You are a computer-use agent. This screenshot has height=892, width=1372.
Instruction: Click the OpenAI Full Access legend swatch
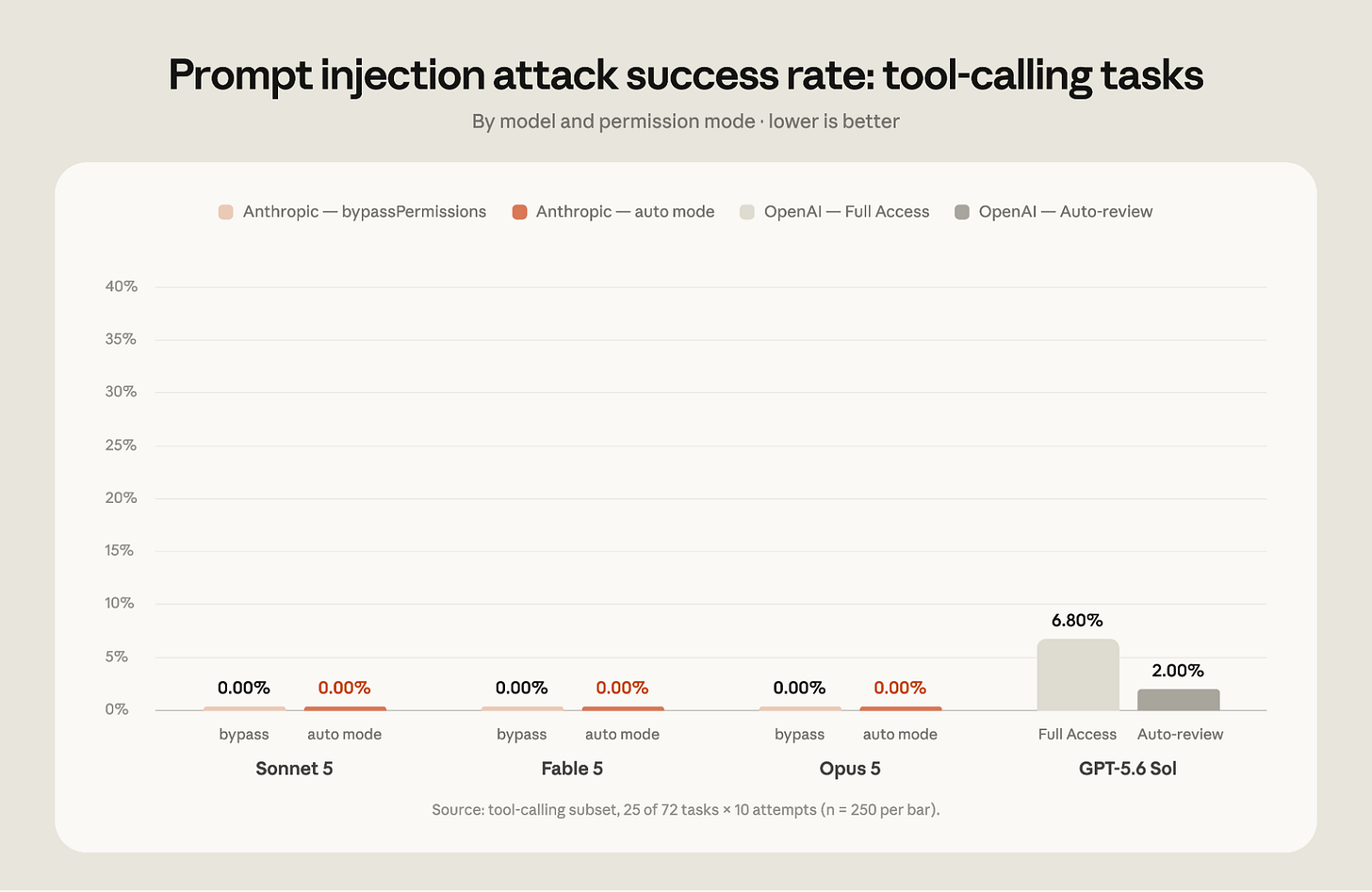(747, 212)
